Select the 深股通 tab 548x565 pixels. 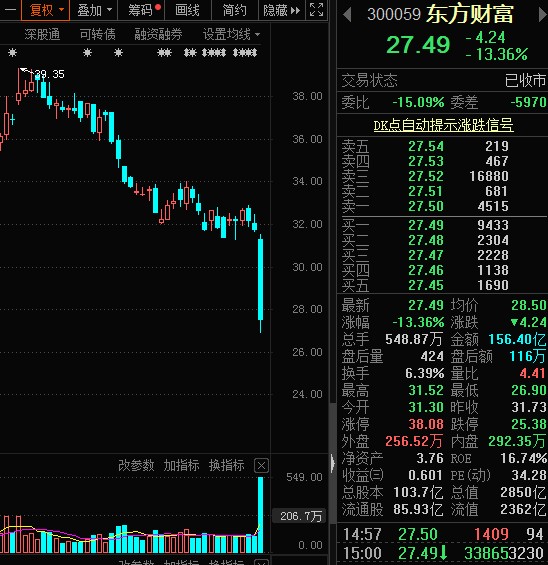point(42,35)
